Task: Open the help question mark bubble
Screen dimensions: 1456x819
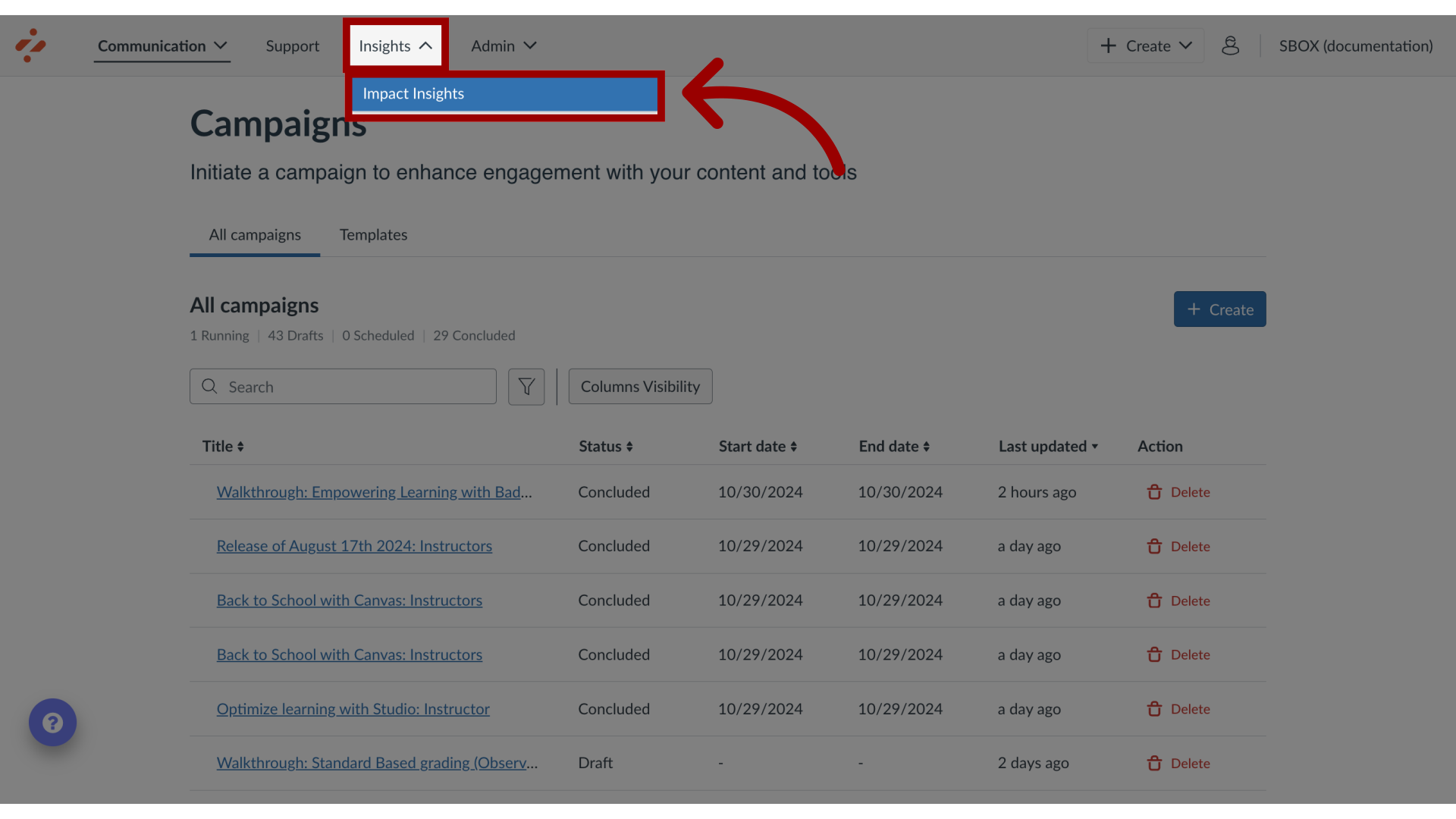Action: (x=52, y=722)
